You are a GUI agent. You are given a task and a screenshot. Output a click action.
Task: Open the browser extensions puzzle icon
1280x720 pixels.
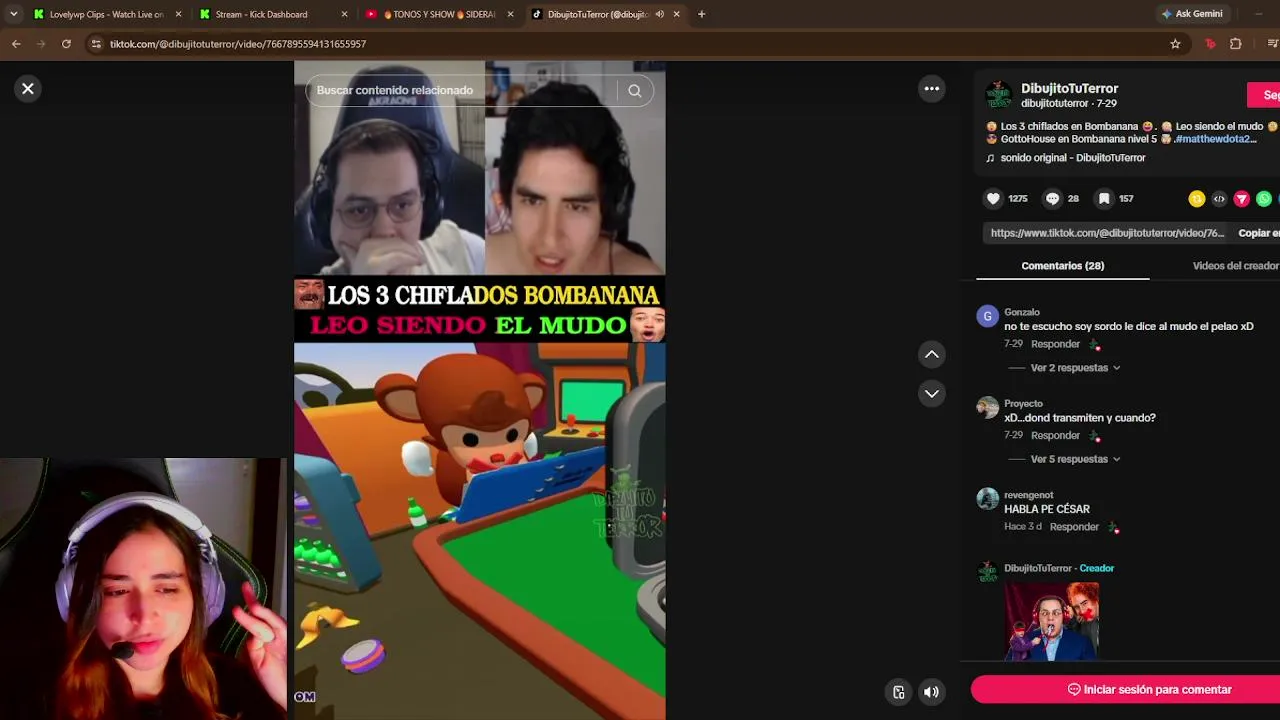tap(1236, 44)
